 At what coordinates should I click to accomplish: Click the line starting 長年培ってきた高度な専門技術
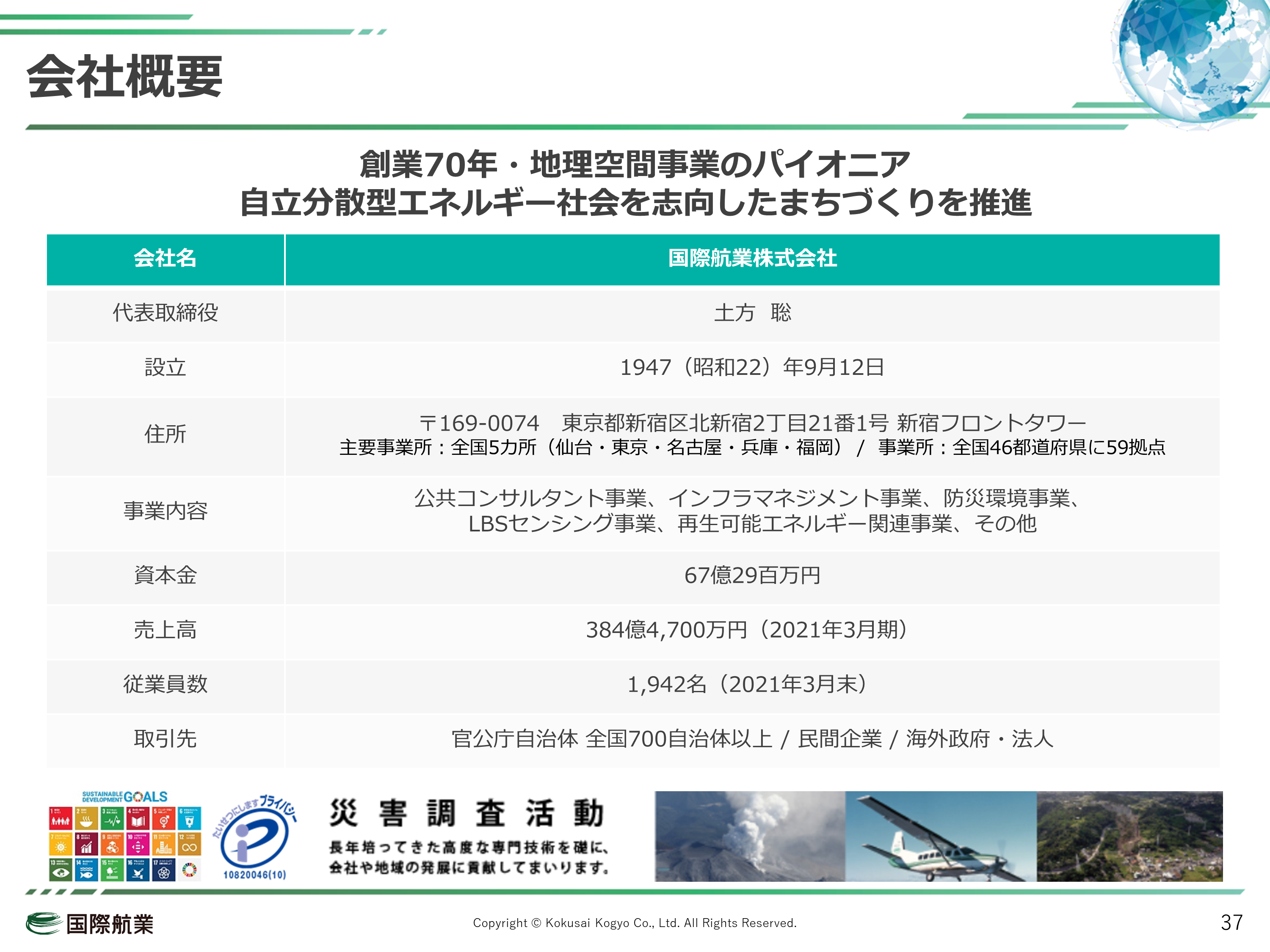(x=469, y=847)
